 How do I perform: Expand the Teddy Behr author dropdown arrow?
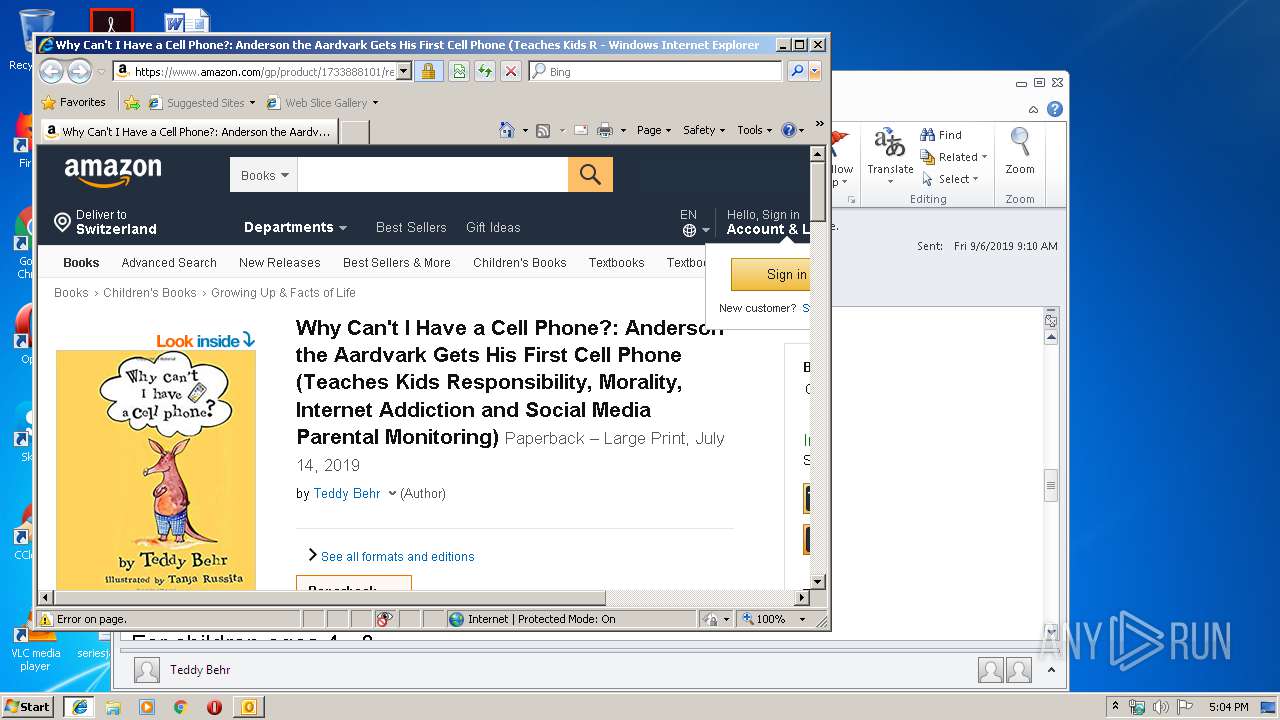(392, 493)
